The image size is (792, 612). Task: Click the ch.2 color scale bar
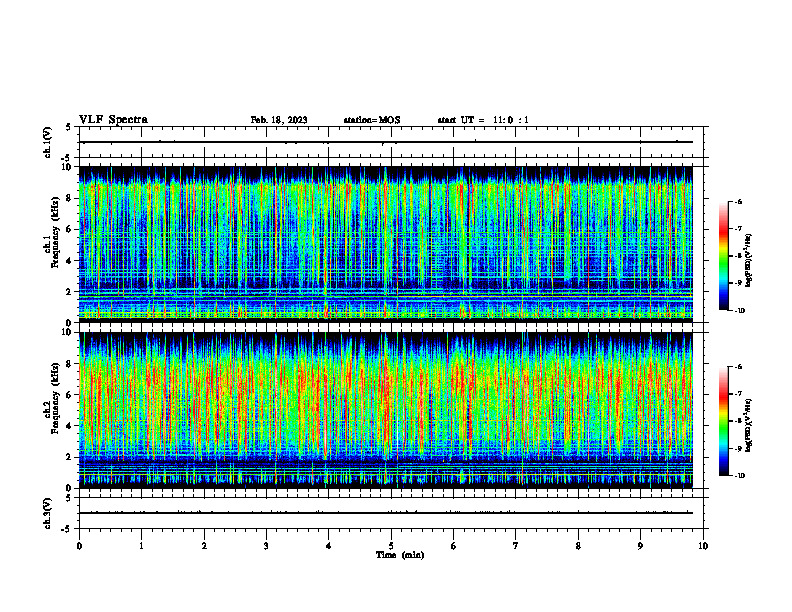click(723, 421)
